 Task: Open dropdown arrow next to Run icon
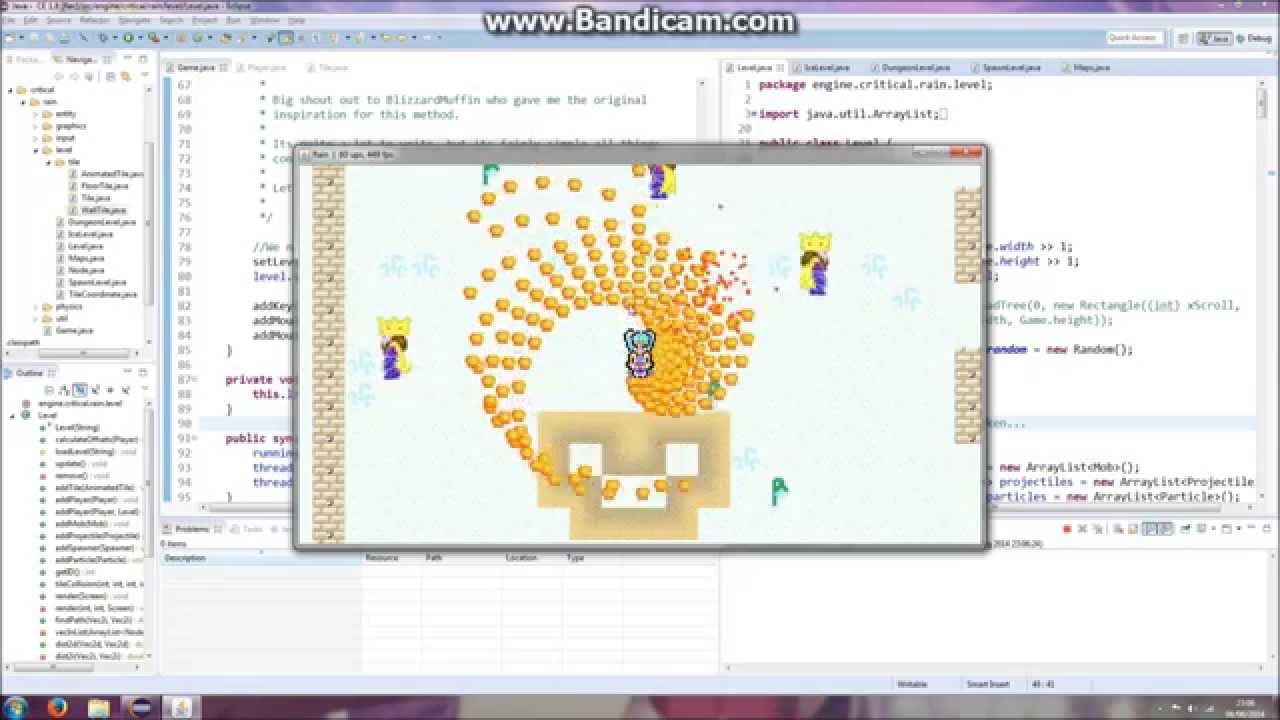click(x=140, y=37)
